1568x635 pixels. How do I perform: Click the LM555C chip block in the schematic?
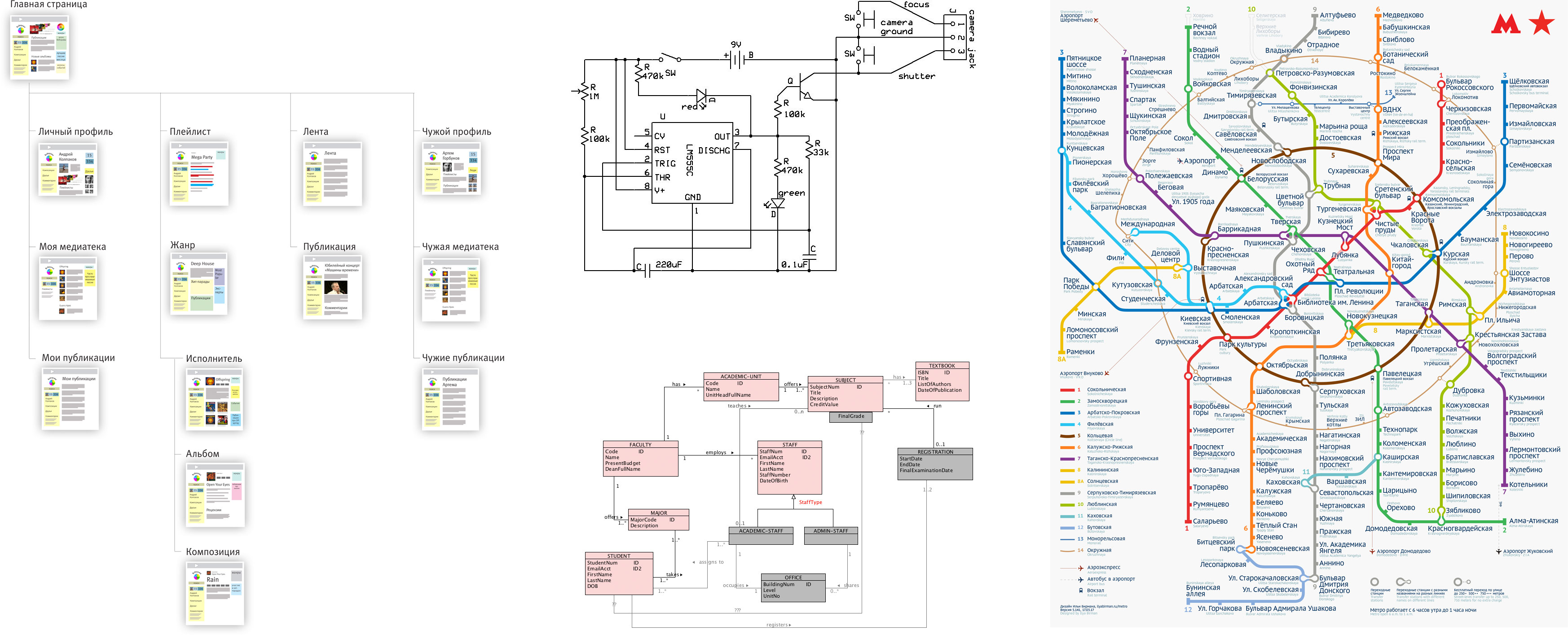tap(692, 162)
